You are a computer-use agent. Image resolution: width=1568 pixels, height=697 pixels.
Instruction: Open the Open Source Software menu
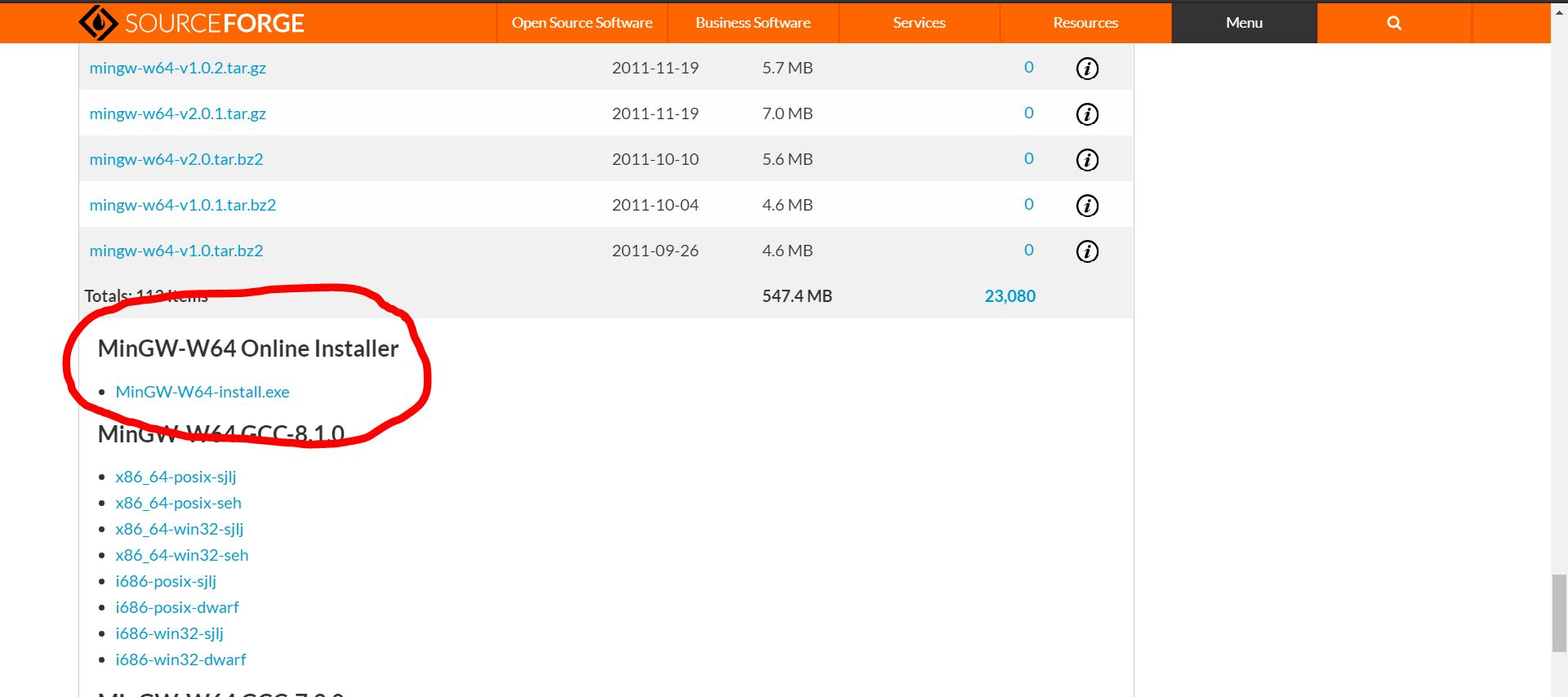click(x=582, y=23)
